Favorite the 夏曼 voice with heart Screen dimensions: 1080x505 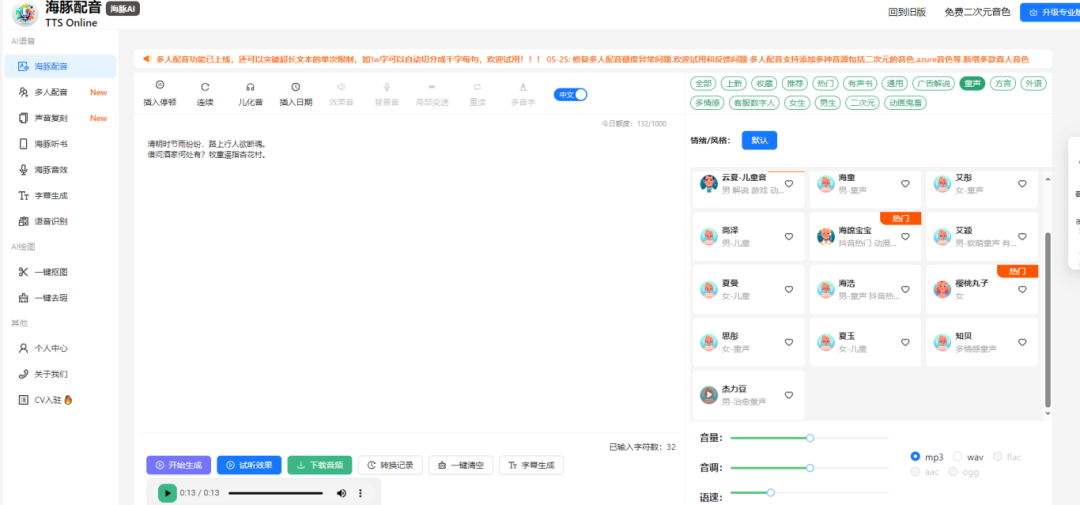(x=789, y=289)
